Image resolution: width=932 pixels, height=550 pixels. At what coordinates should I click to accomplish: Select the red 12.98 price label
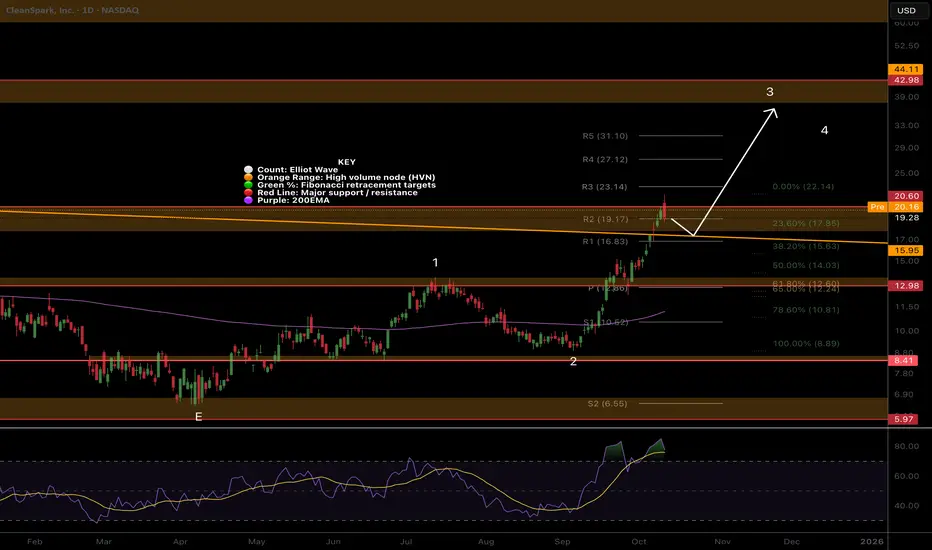pyautogui.click(x=906, y=286)
